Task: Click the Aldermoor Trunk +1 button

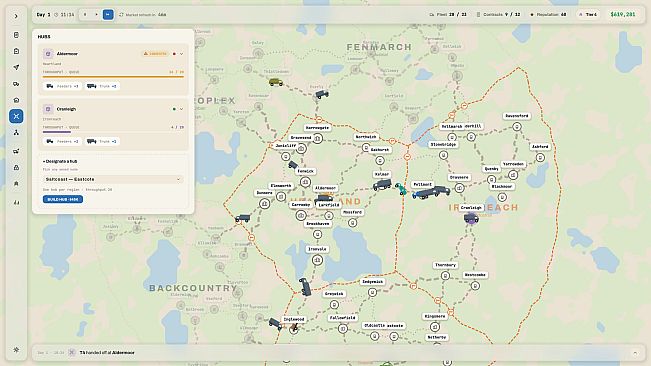Action: [x=102, y=86]
